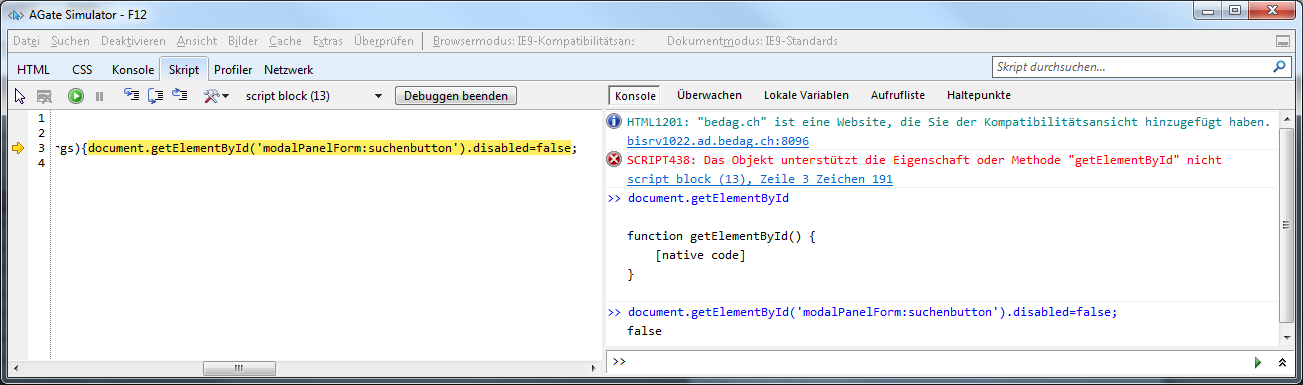This screenshot has height=385, width=1303.
Task: Click line number 4 in gutter
Action: [x=41, y=163]
